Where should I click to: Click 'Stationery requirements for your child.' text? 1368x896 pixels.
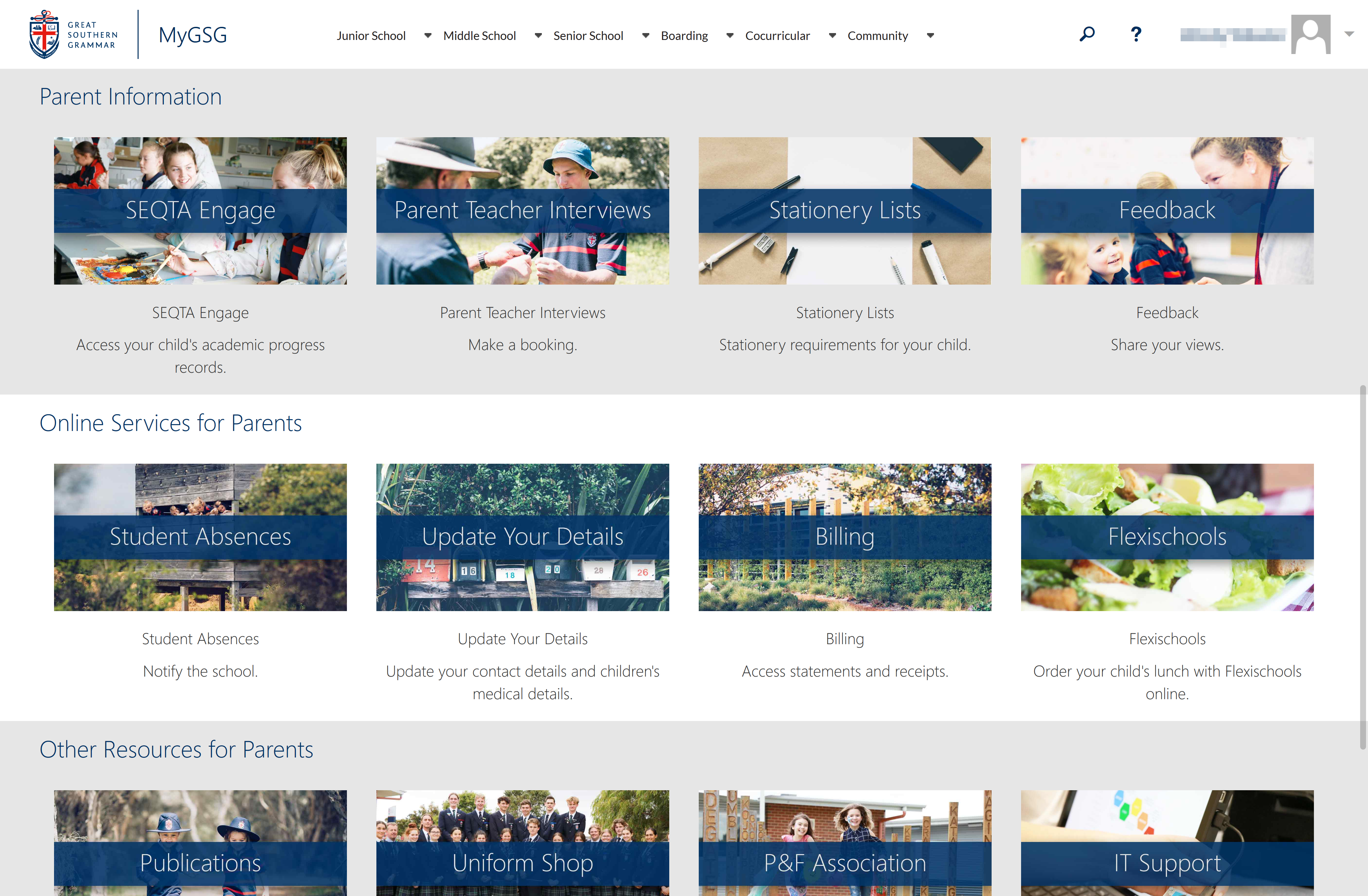click(845, 345)
